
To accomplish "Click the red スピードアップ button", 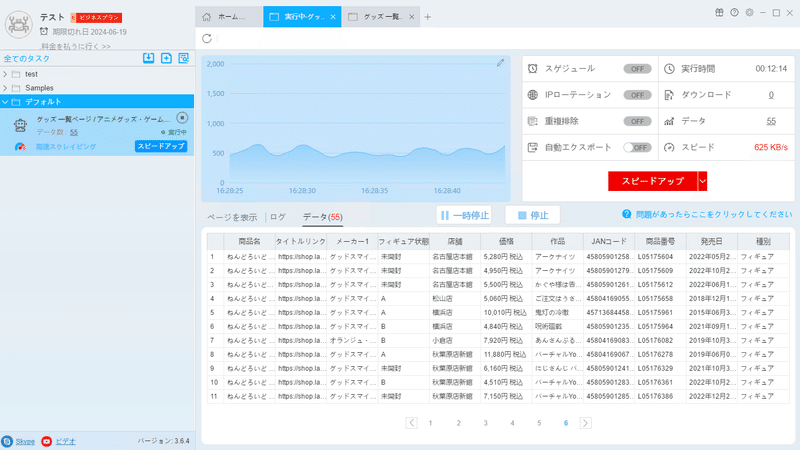I will click(653, 181).
